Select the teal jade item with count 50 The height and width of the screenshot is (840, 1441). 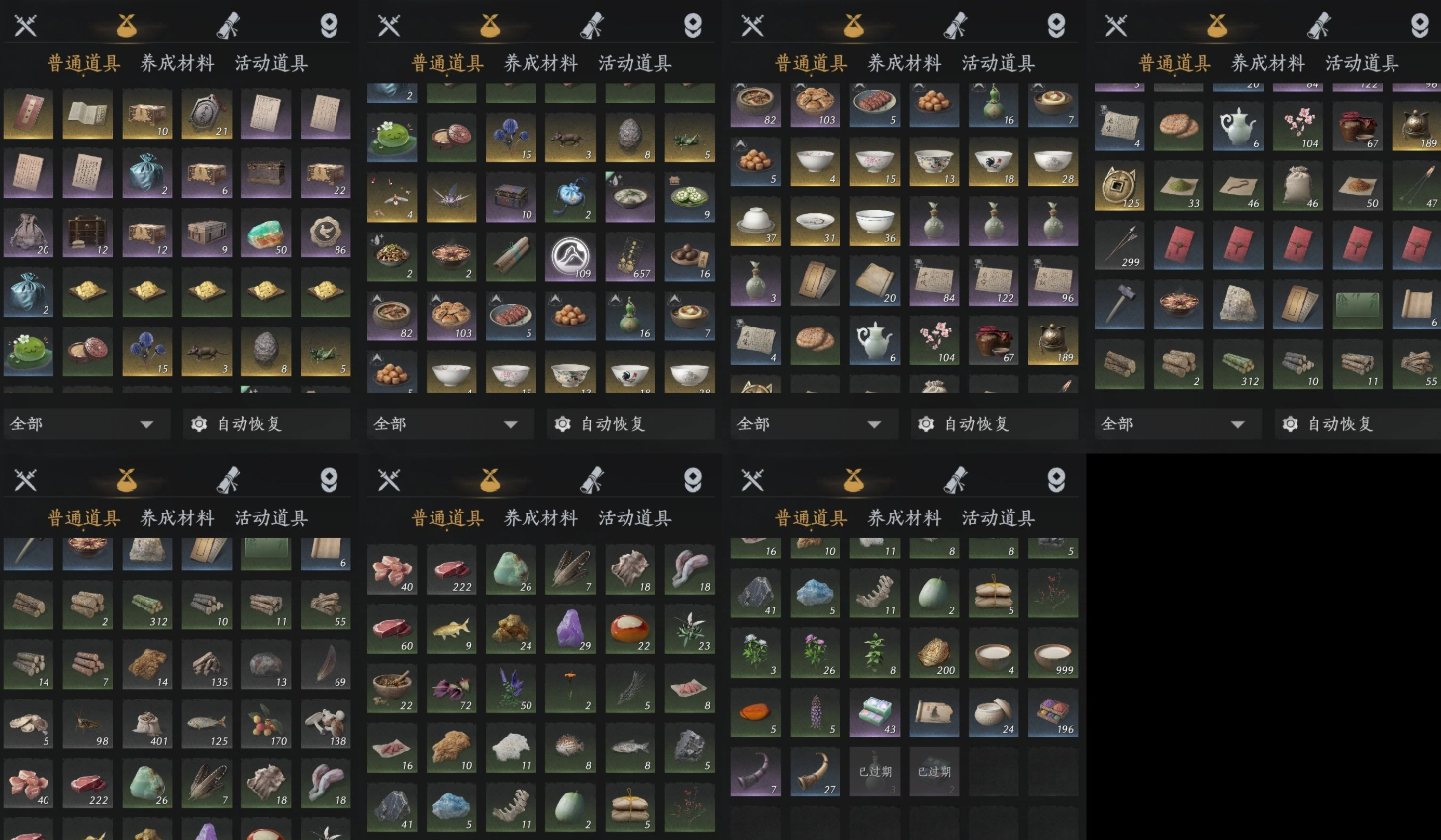[x=266, y=233]
